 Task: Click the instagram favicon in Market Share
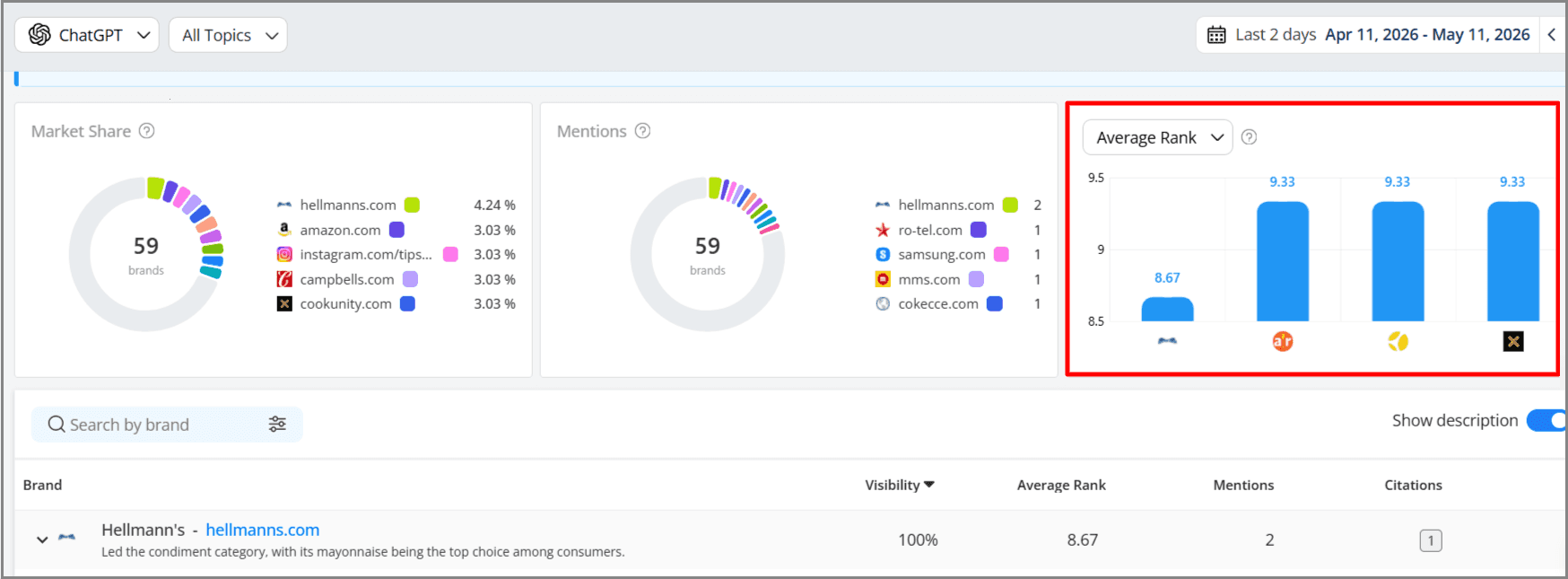coord(284,255)
